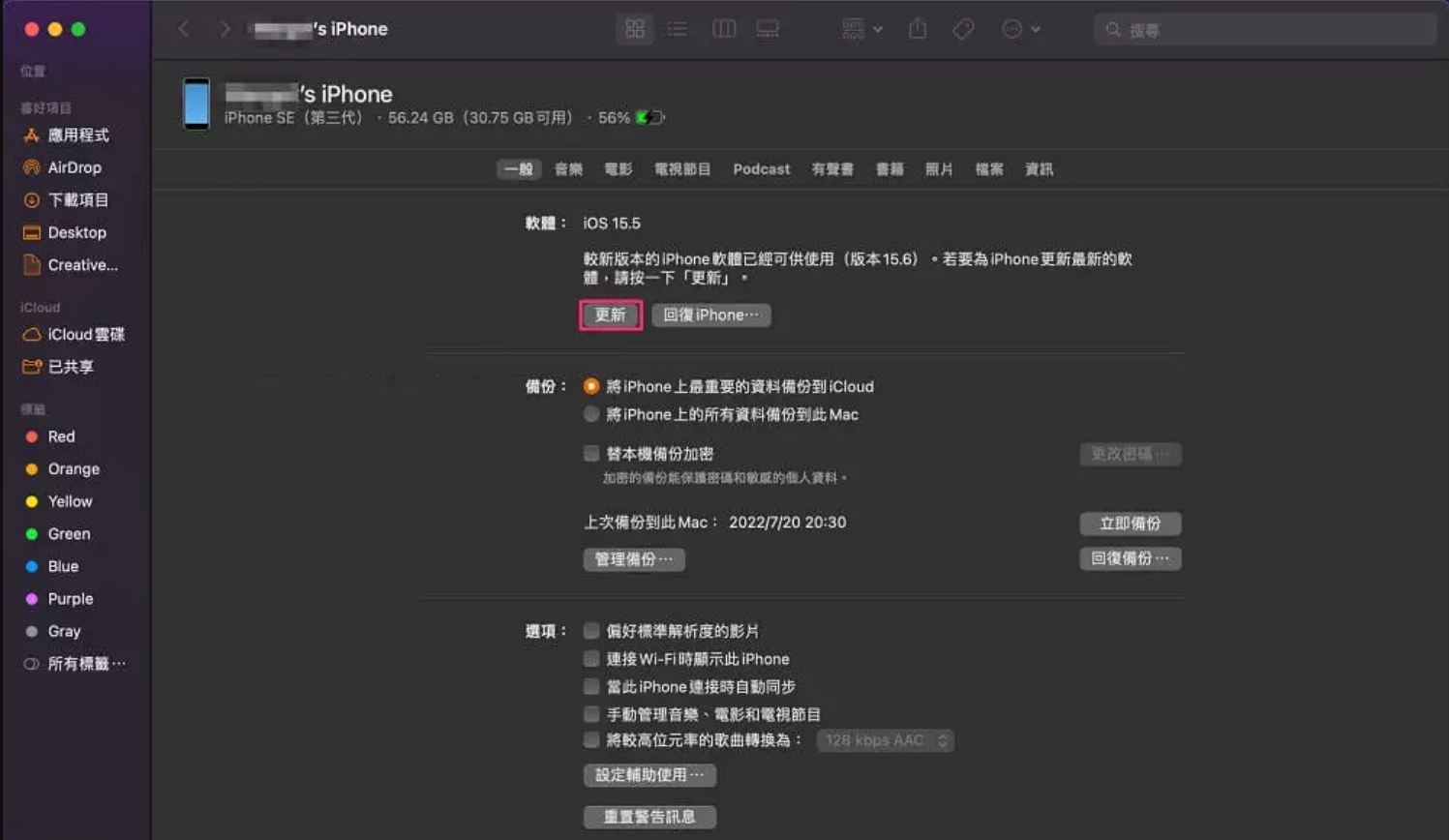The width and height of the screenshot is (1449, 840).
Task: Go back with the back arrow
Action: [x=184, y=29]
